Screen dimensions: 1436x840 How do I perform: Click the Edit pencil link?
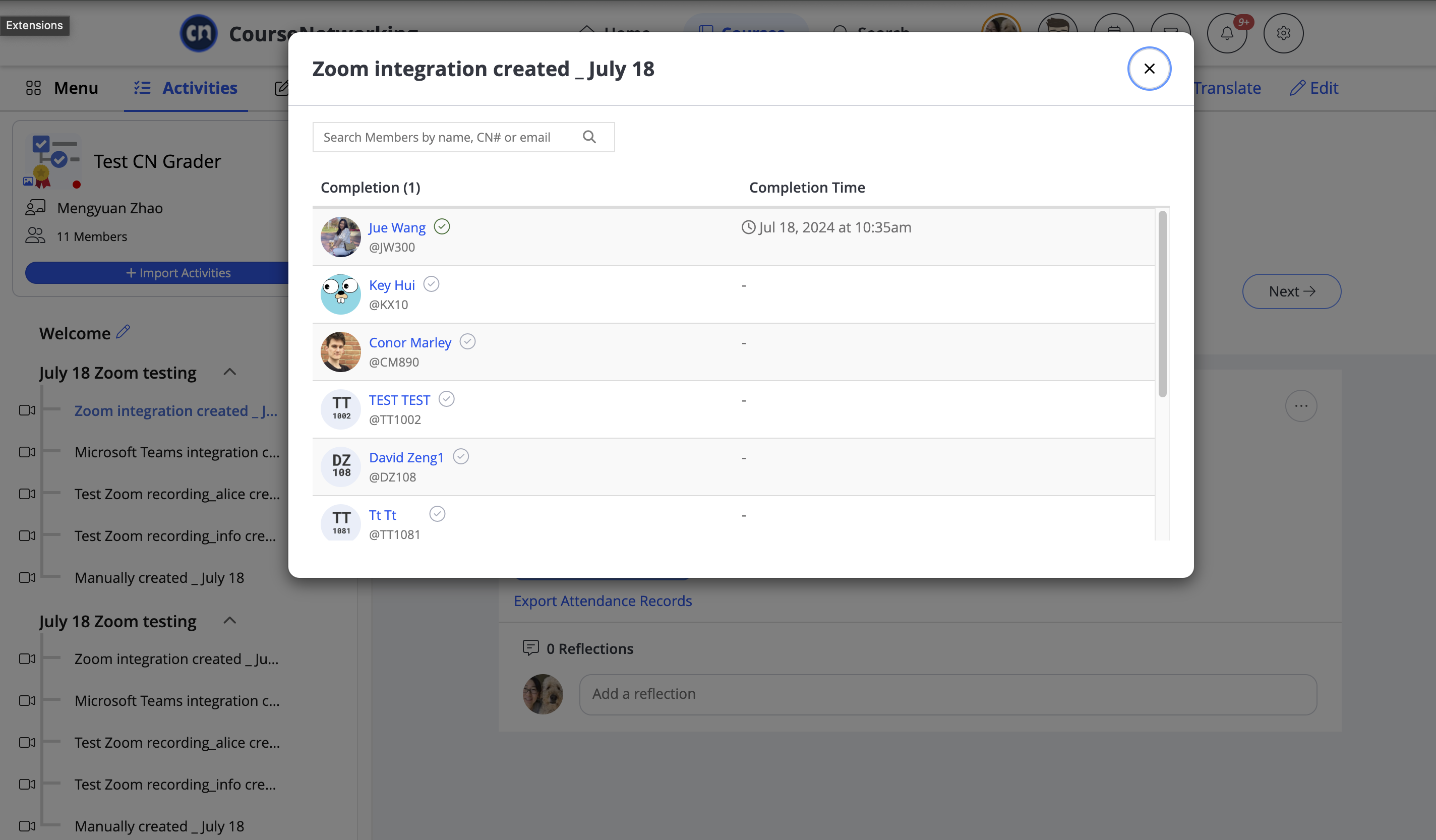pos(1314,88)
